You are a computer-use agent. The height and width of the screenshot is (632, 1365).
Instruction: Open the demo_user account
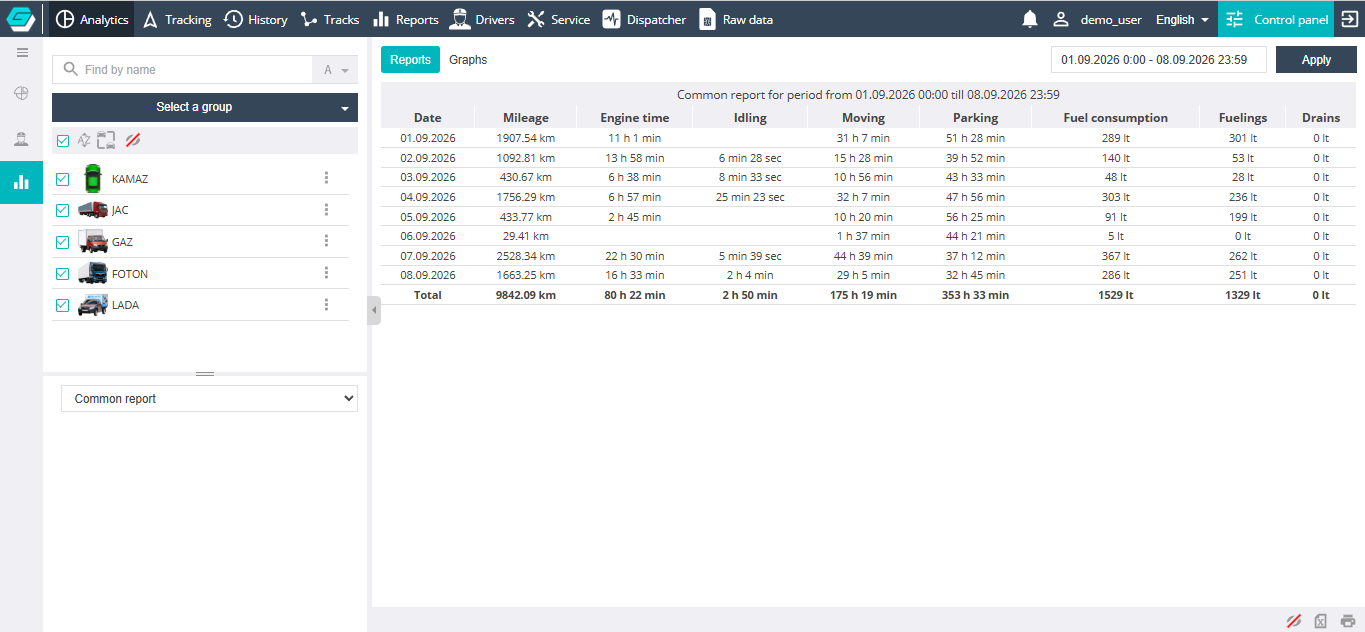1097,19
